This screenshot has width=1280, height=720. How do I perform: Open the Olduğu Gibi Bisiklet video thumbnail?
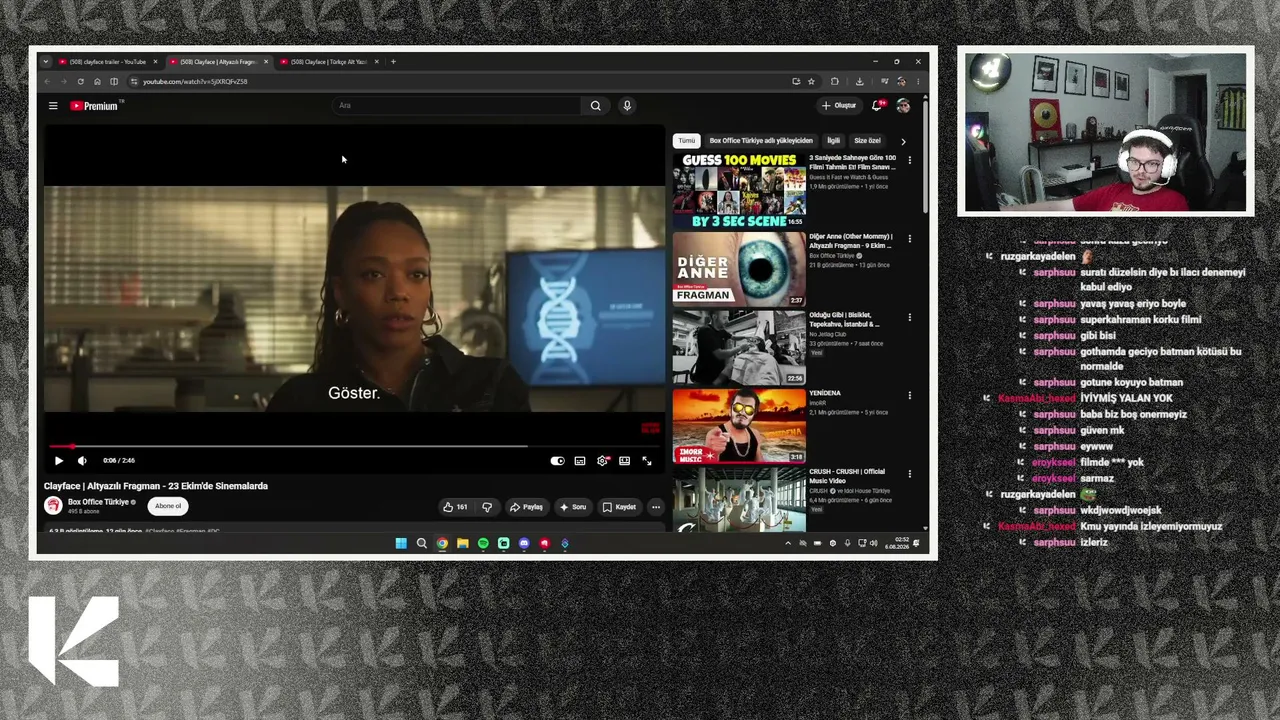coord(739,347)
